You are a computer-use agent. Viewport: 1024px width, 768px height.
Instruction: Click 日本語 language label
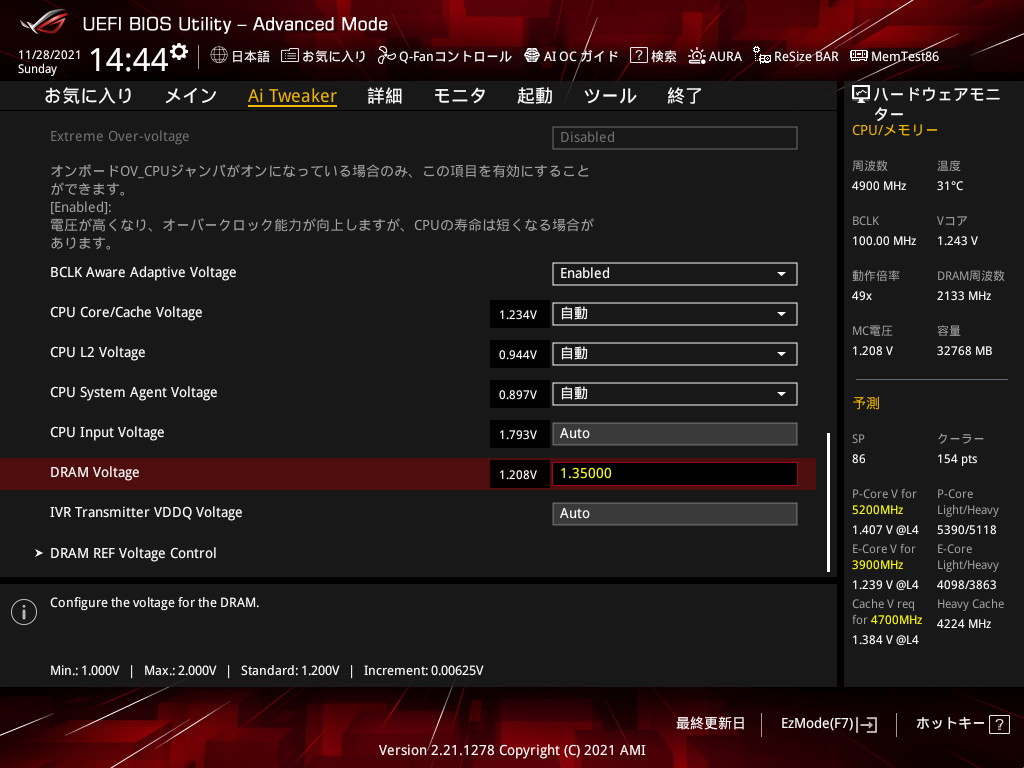tap(251, 56)
